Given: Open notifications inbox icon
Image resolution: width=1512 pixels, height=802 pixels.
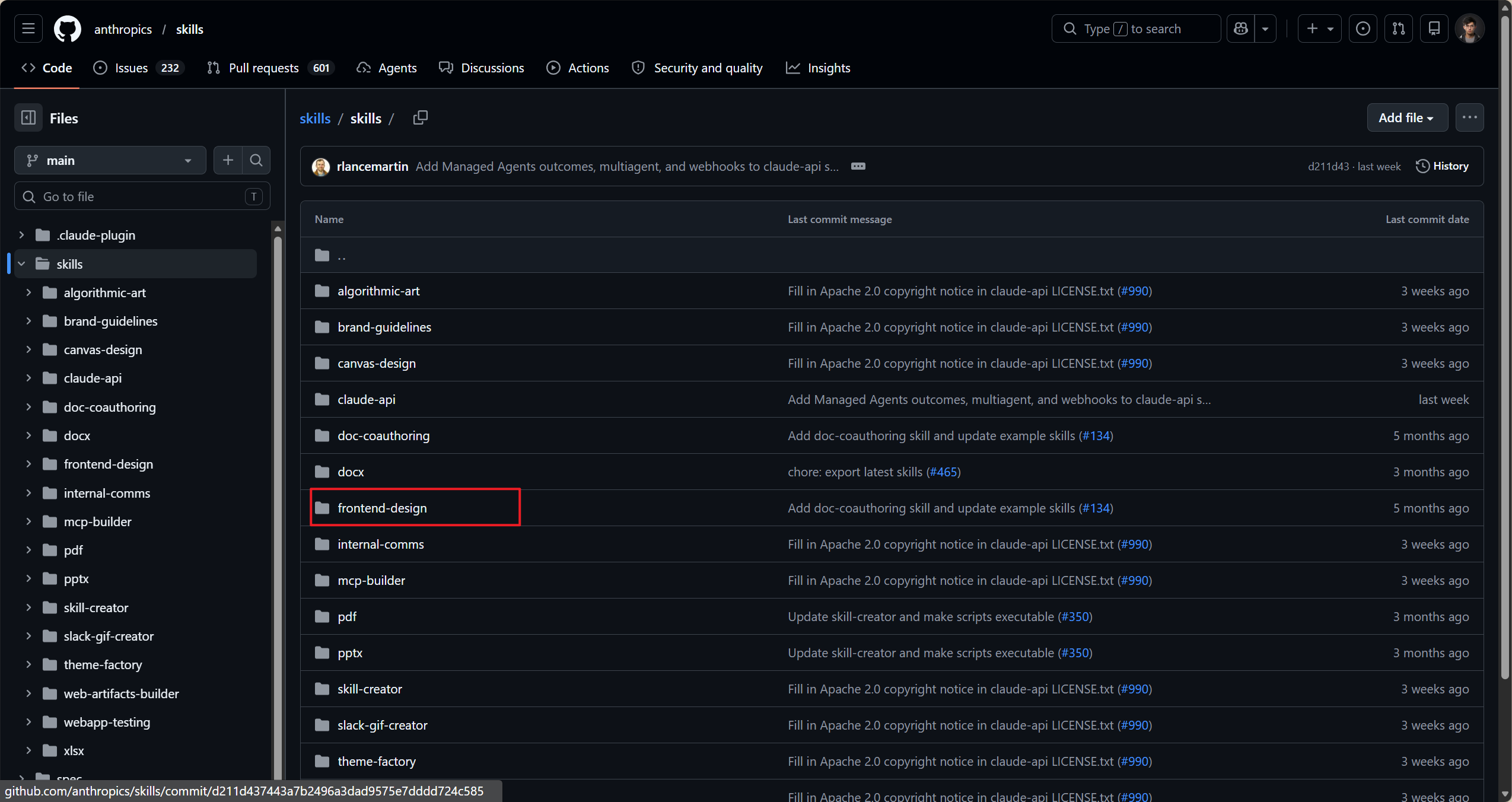Looking at the screenshot, I should click(x=1434, y=28).
